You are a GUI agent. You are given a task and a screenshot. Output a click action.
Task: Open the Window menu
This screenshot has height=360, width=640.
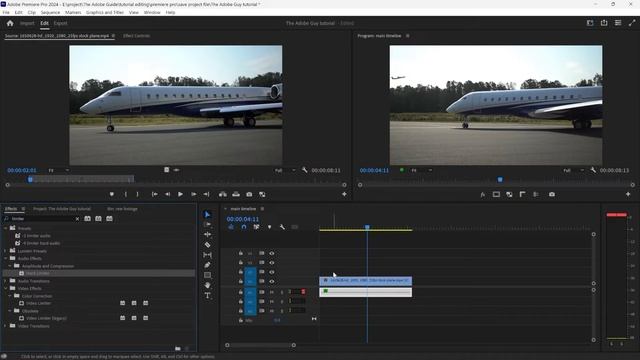(x=152, y=12)
